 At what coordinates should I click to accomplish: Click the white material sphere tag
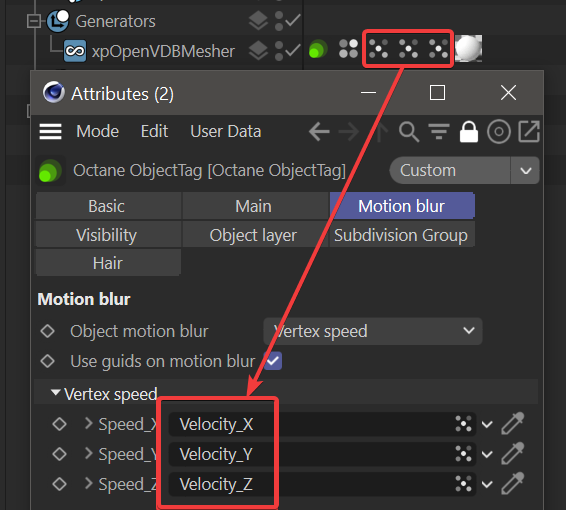[468, 48]
